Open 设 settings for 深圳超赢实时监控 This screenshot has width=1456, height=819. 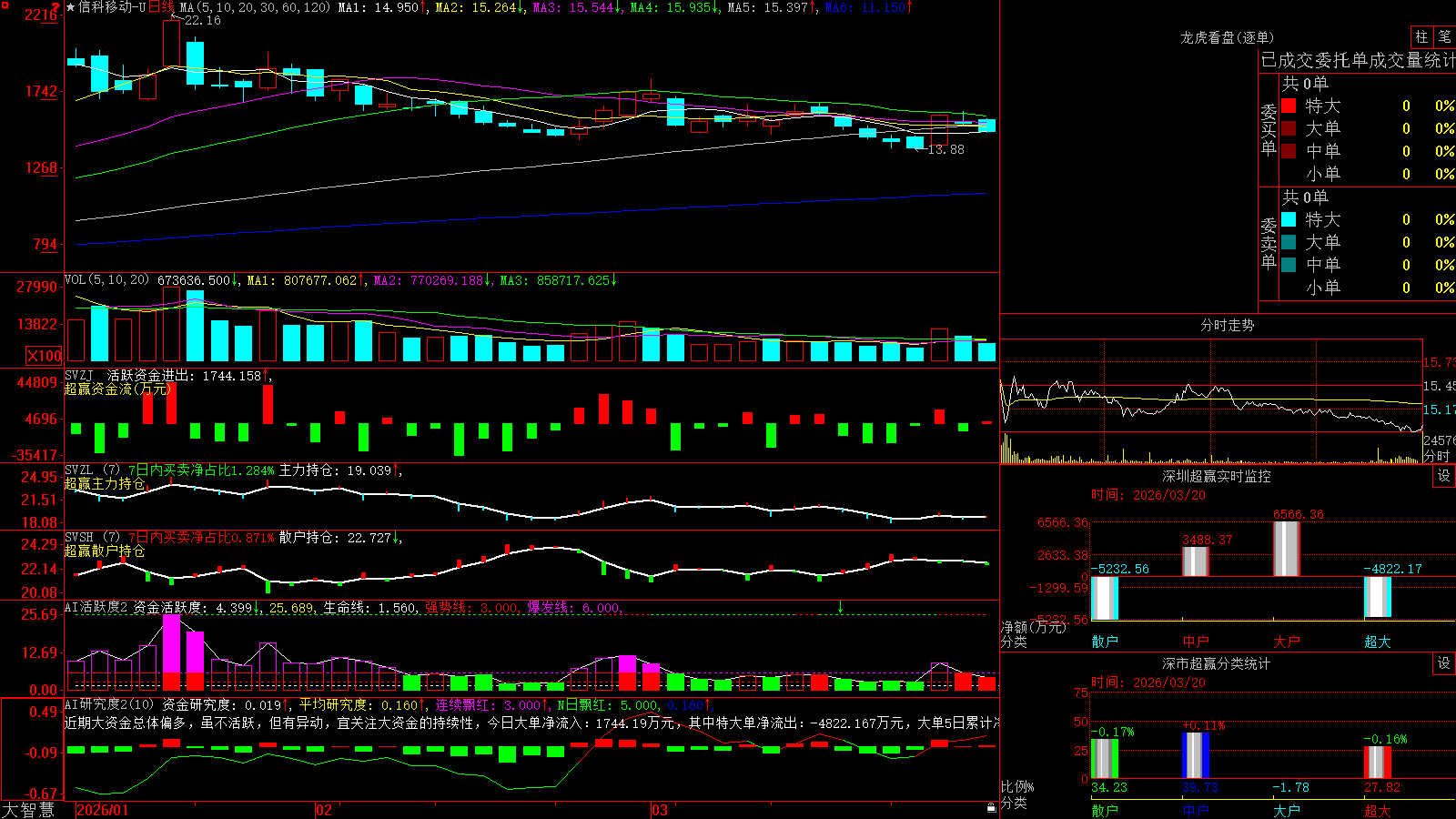pos(1444,476)
